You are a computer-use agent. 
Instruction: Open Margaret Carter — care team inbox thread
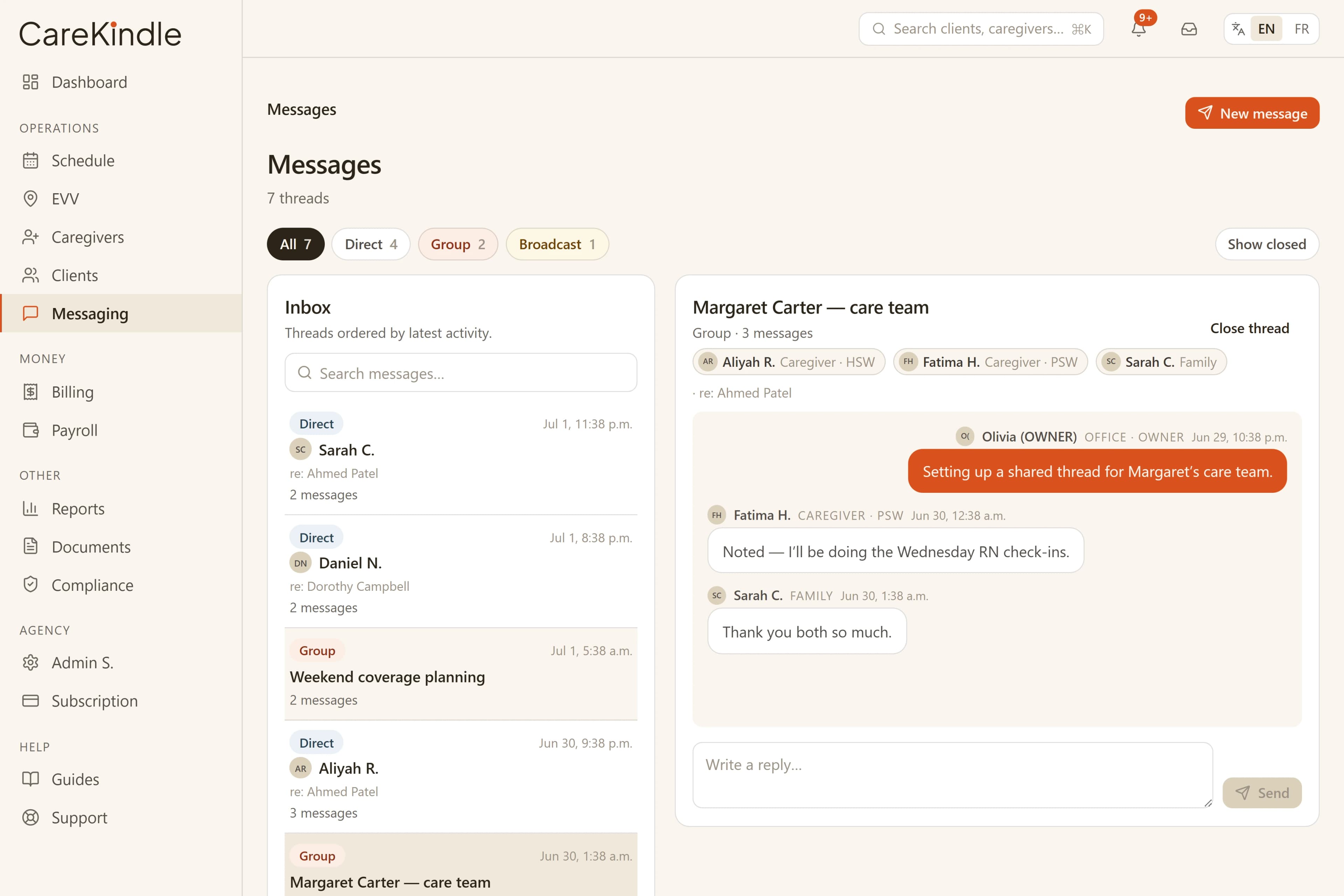coord(461,864)
